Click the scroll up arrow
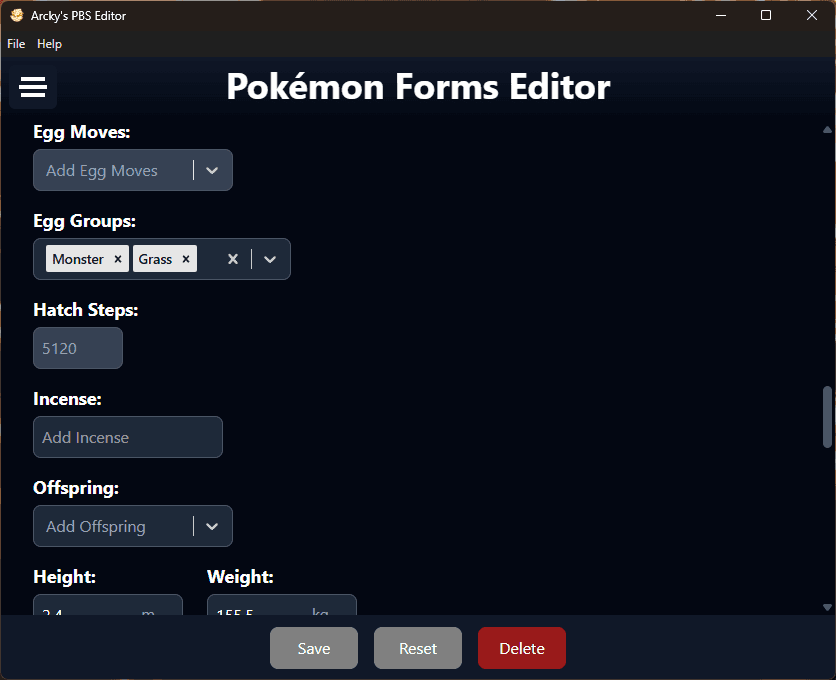Image resolution: width=836 pixels, height=680 pixels. click(x=827, y=130)
